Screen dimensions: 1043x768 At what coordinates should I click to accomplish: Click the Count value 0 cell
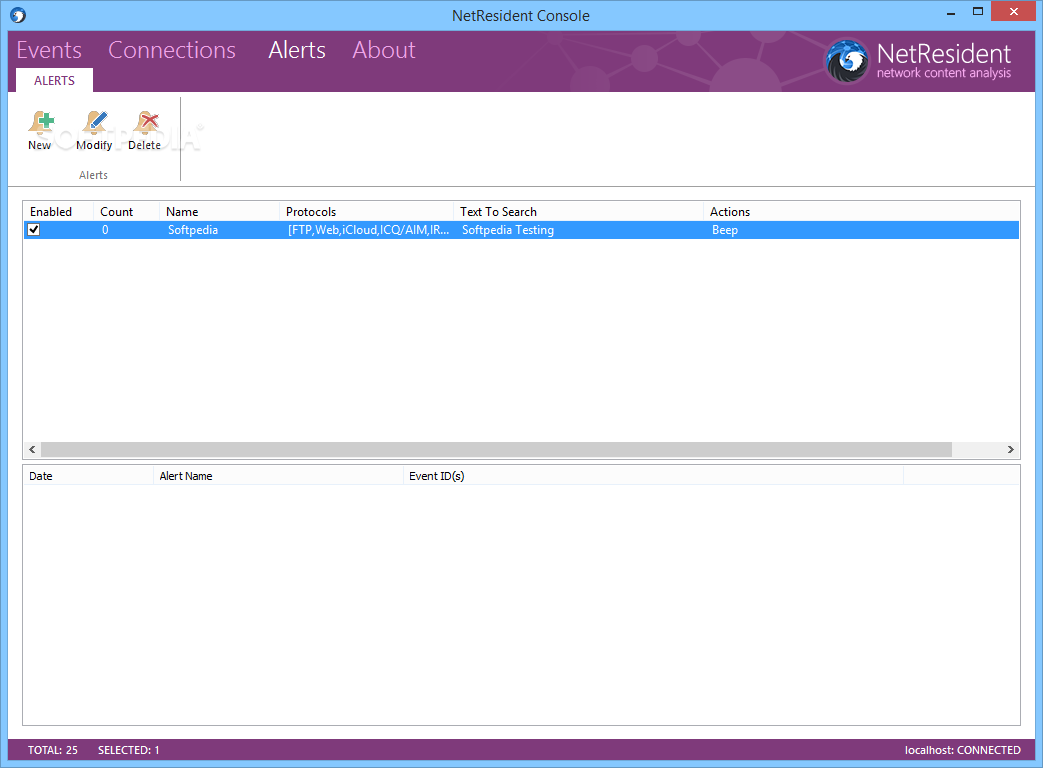(x=105, y=230)
